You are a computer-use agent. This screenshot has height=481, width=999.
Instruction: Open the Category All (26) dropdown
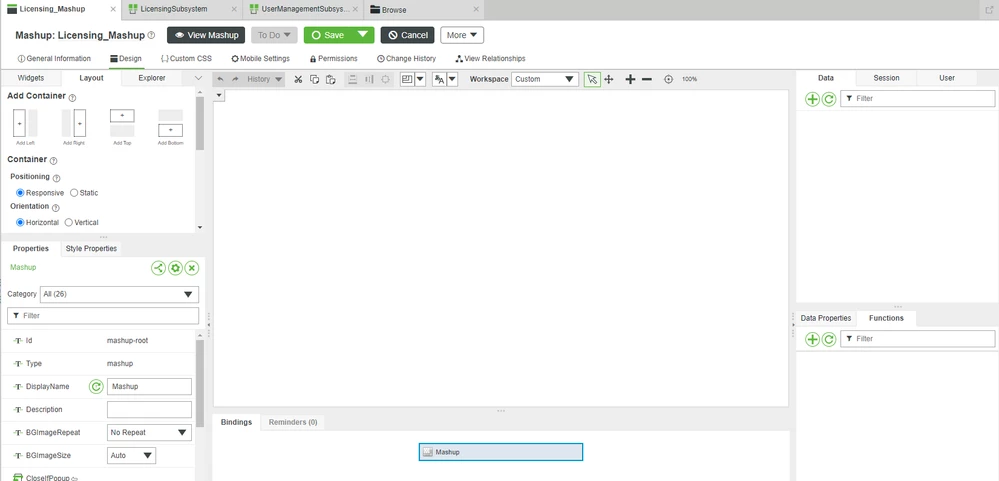pos(119,294)
